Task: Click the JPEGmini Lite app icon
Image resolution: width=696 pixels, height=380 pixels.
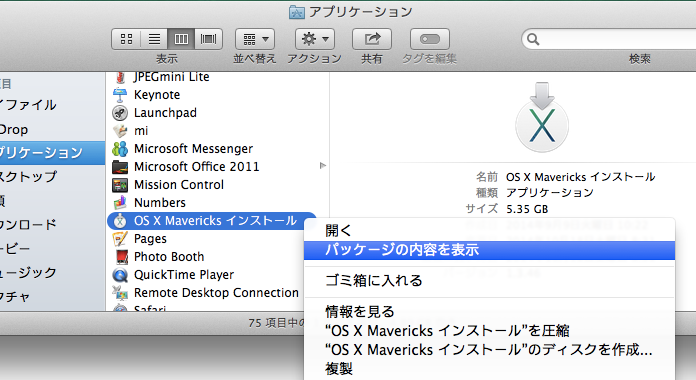Action: [x=120, y=77]
